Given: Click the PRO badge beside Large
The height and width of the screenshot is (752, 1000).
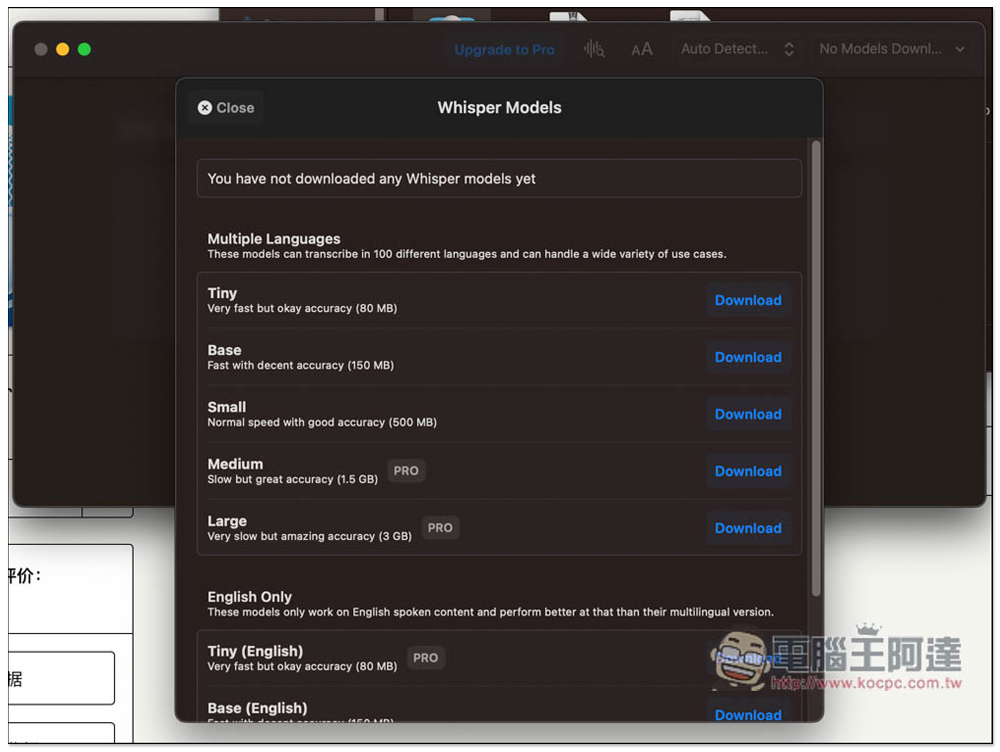Looking at the screenshot, I should tap(439, 527).
